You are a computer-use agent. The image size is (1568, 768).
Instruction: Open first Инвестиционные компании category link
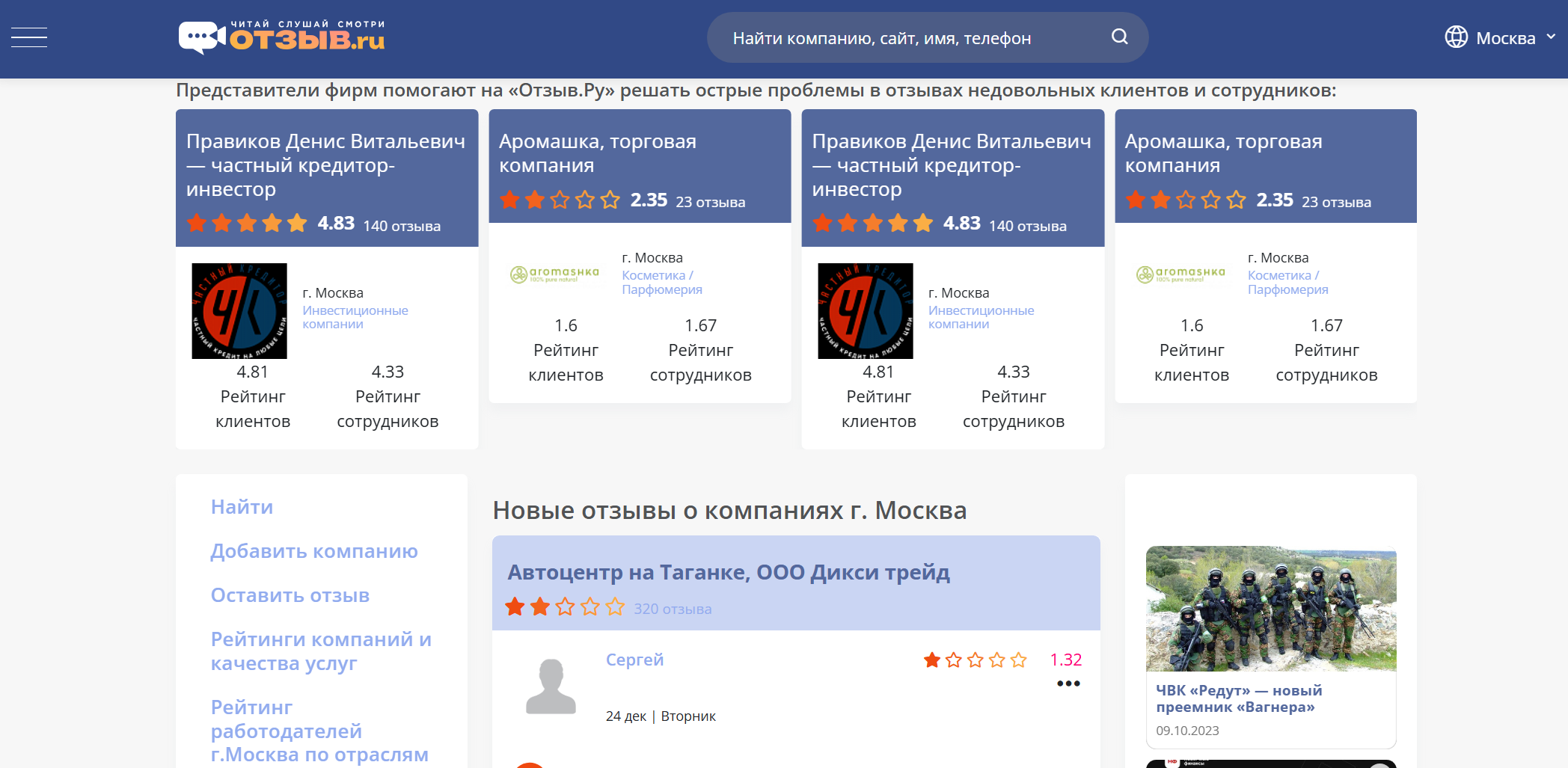355,317
